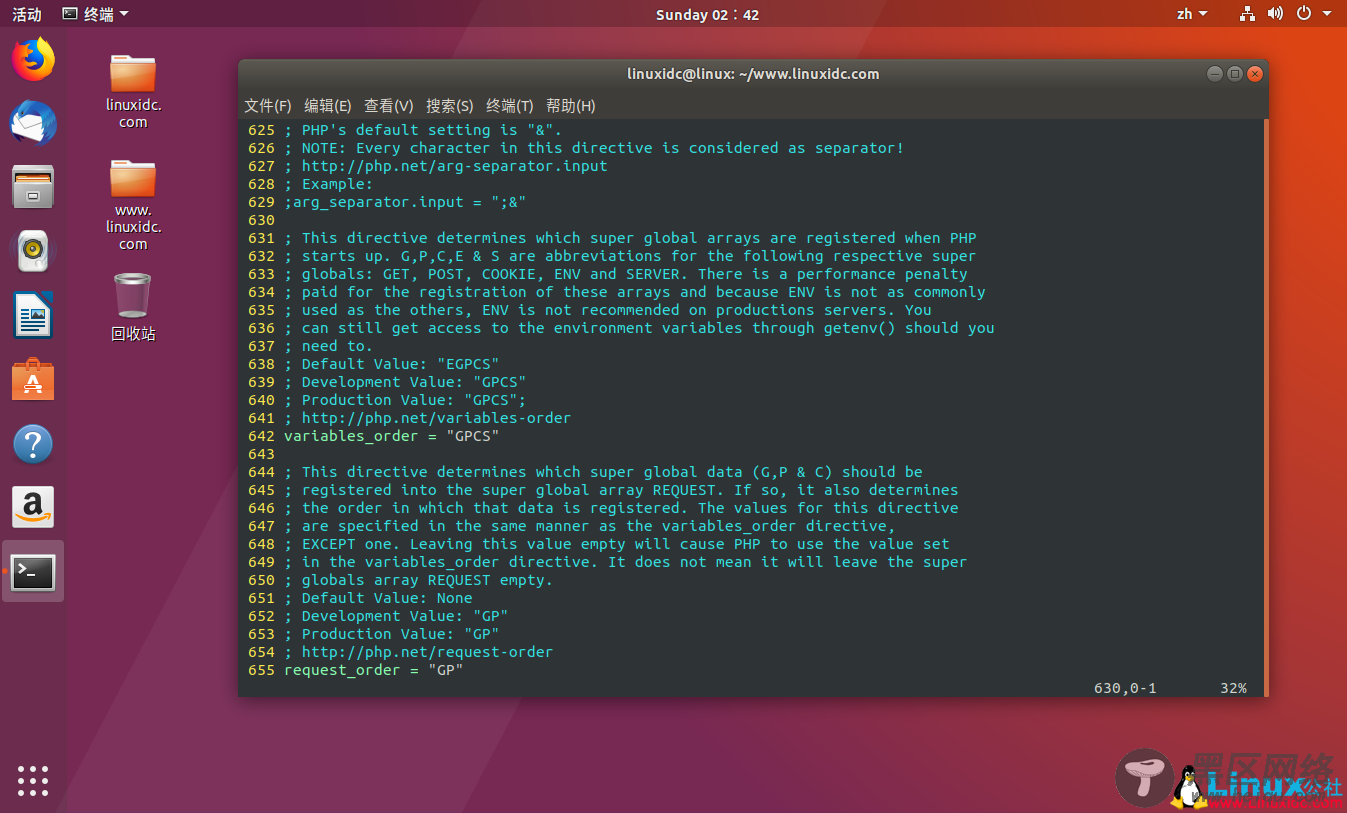Select the linuxidc.com desktop folder
This screenshot has width=1347, height=813.
click(x=133, y=91)
